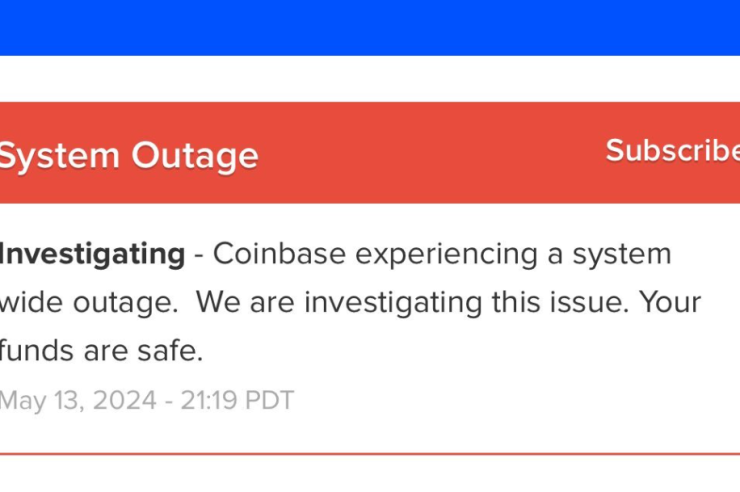Click the thin red divider line
Screen dimensions: 740x492
(370, 453)
